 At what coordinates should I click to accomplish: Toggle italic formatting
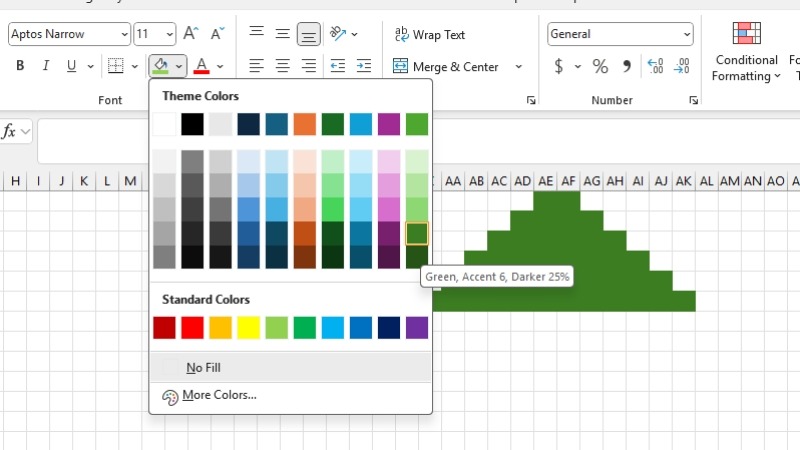click(x=45, y=67)
